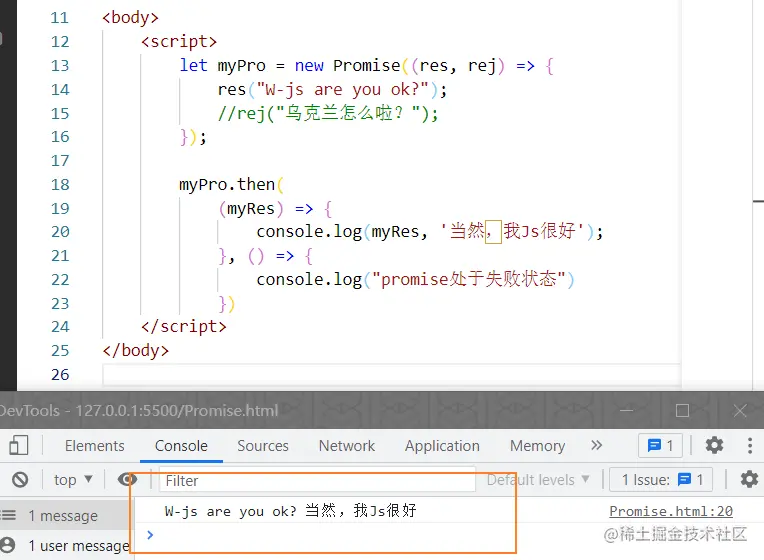764x560 pixels.
Task: Open the 1 Issue counter button
Action: pos(662,480)
